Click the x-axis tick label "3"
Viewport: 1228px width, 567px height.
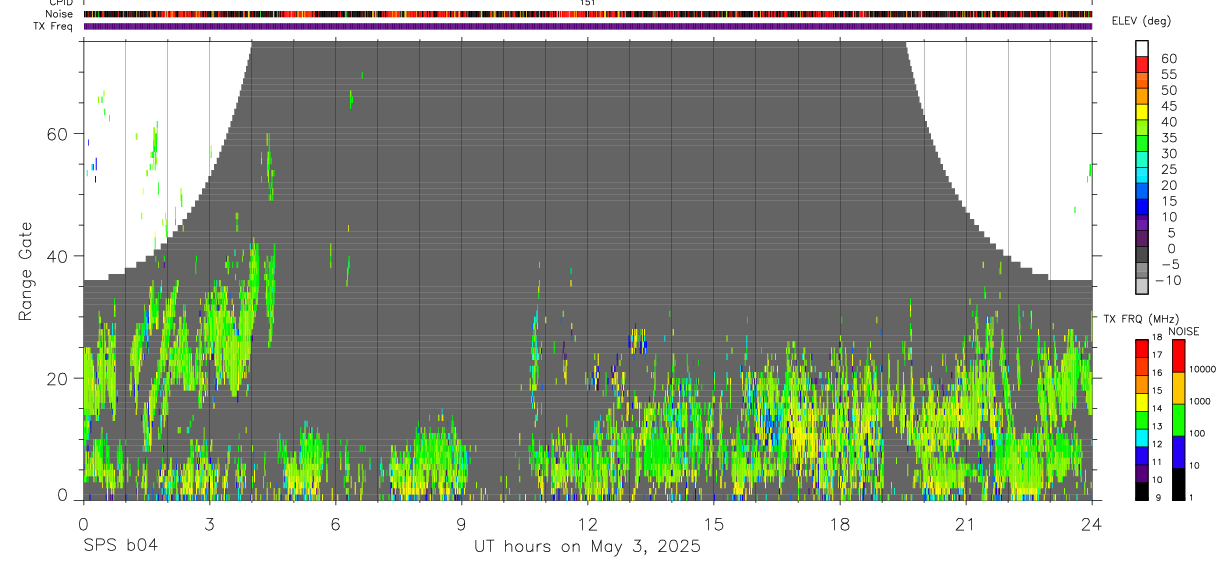click(x=209, y=524)
